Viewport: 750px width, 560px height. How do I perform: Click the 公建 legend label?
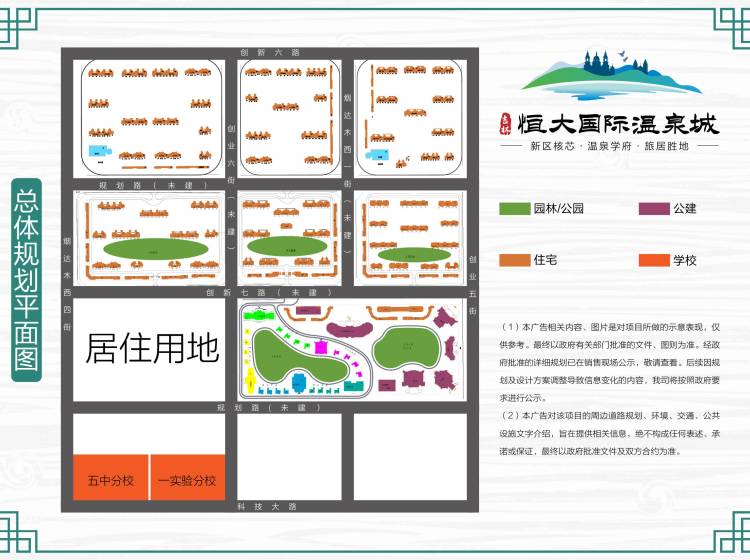(x=684, y=209)
